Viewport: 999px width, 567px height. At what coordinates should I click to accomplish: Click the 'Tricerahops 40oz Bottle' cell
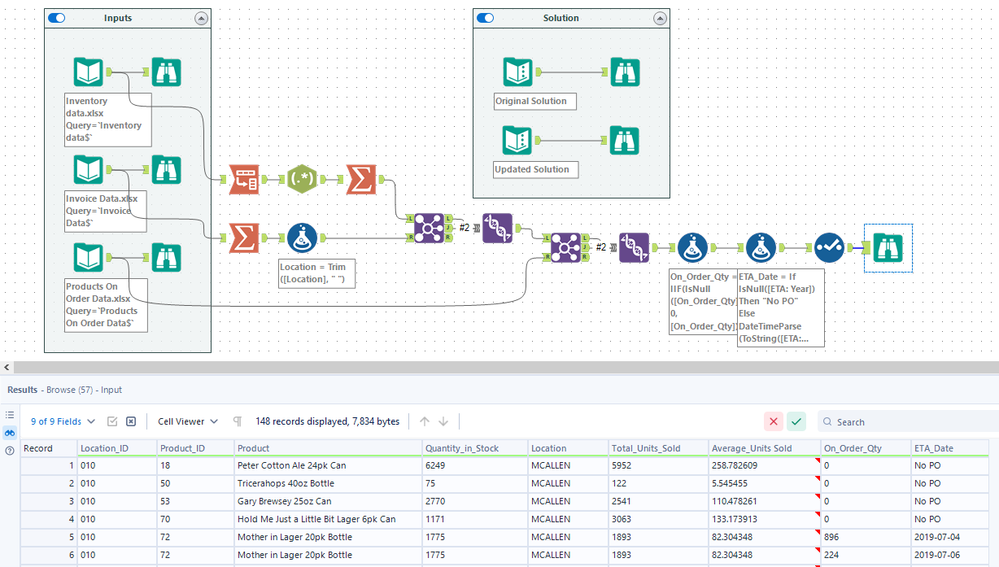point(327,484)
